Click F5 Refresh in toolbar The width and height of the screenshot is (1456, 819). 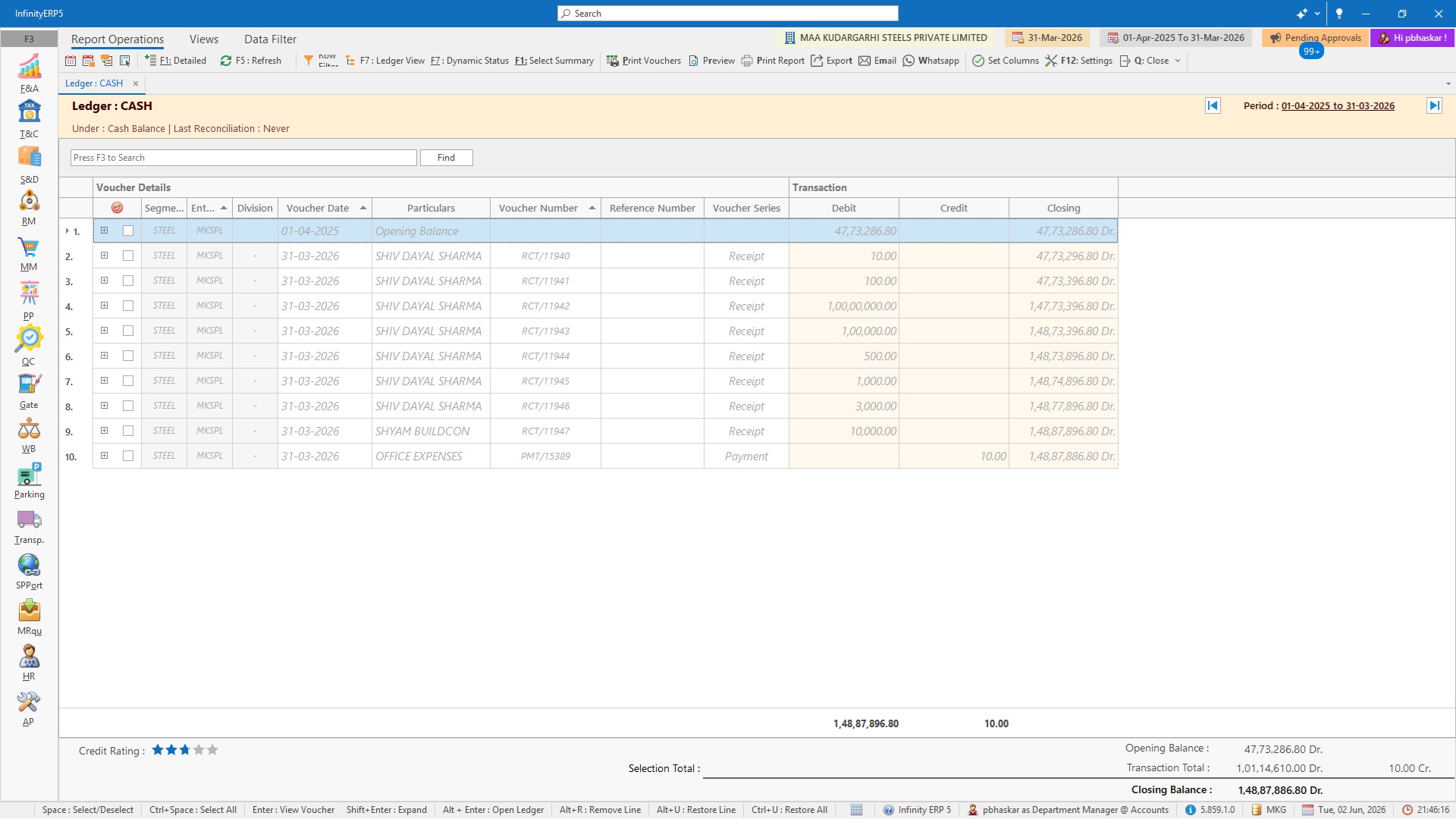tap(251, 61)
